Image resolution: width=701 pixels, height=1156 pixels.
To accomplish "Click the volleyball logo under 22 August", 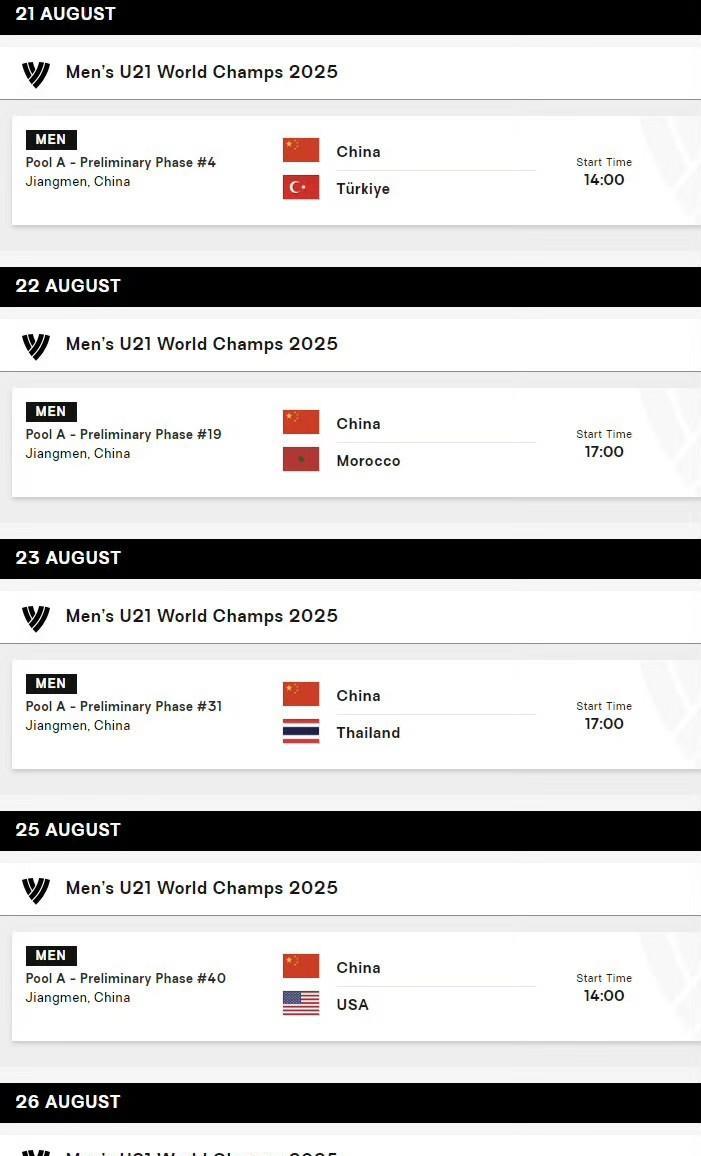I will pos(35,346).
